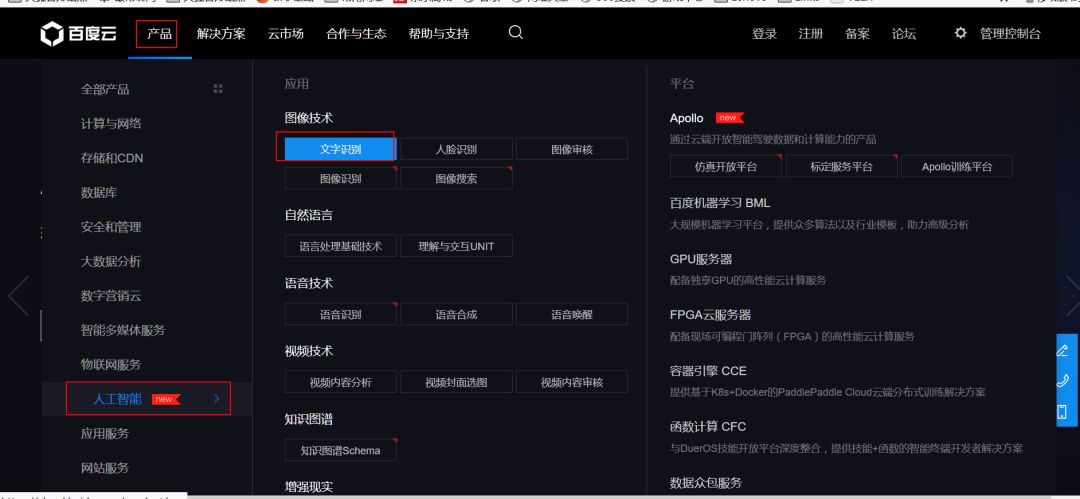
Task: Go to next slide with right arrow
Action: pos(1073,296)
